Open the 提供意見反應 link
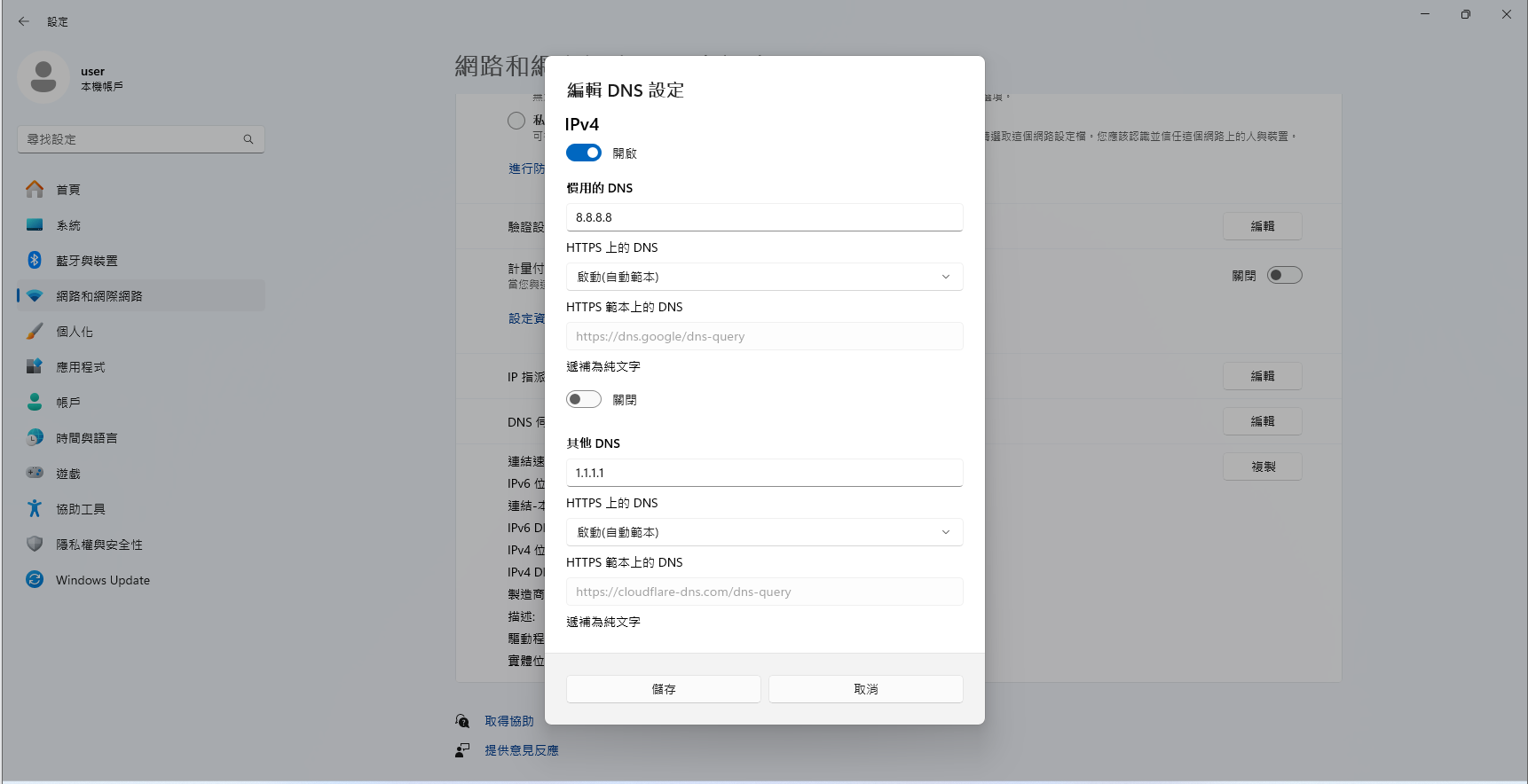 (522, 750)
